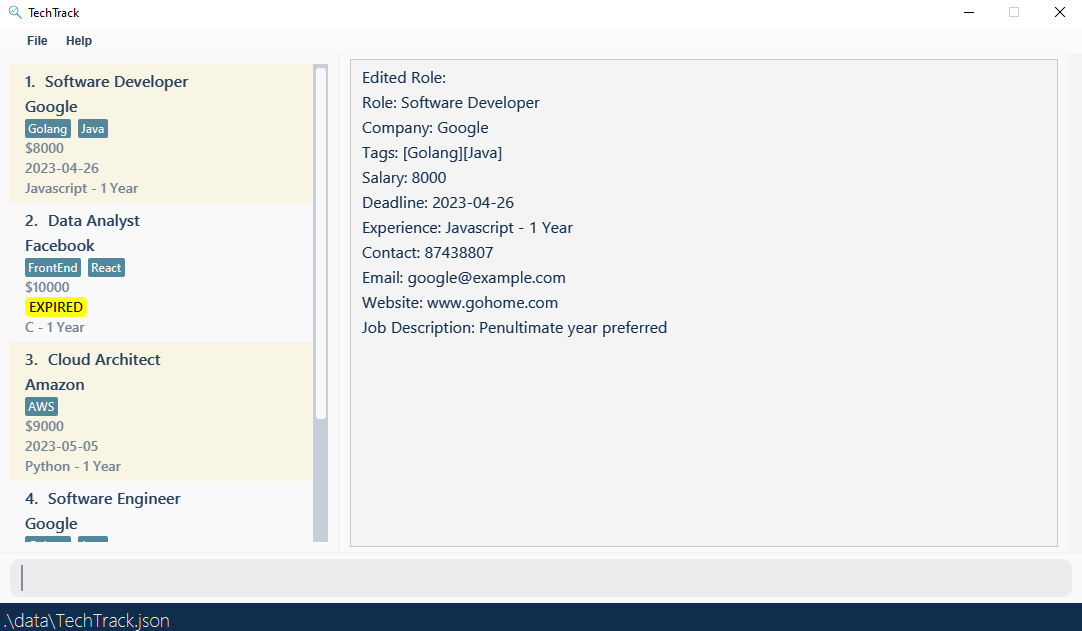Screen dimensions: 1082x631
Task: Click Javascript - 1 Year in role card
Action: [81, 188]
